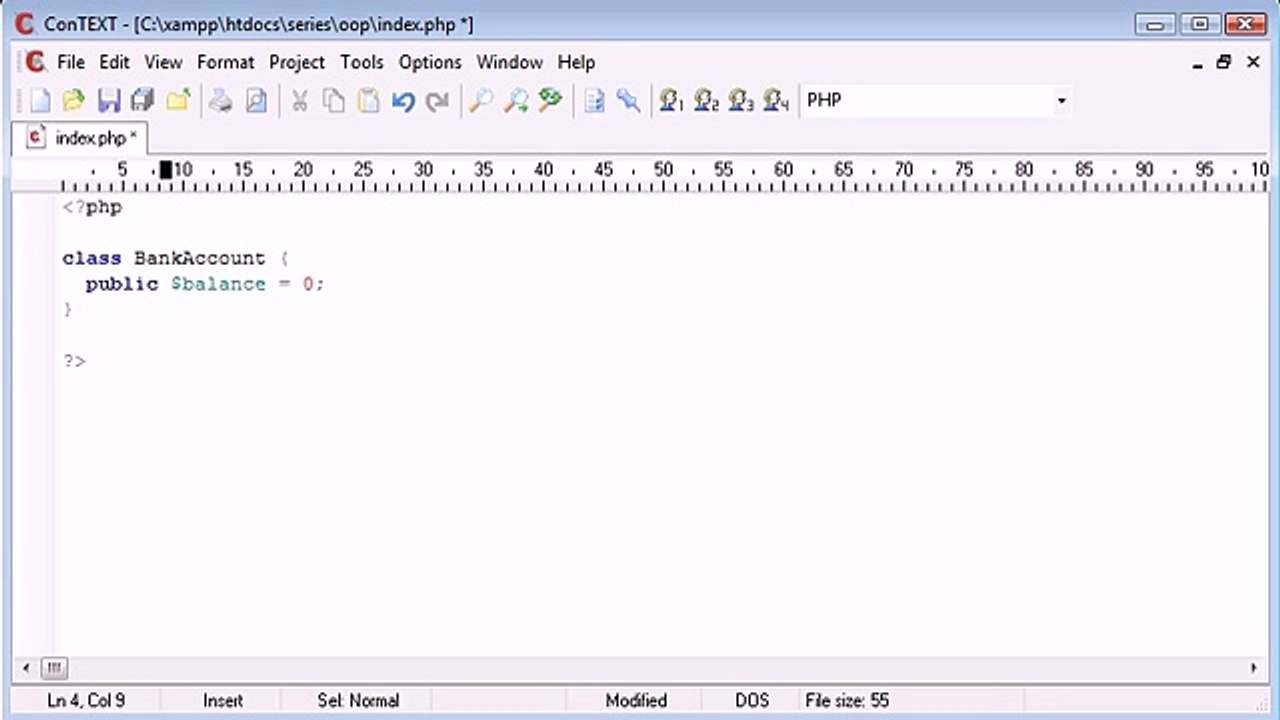Click the horizontal scrollbar left arrow
Screen dimensions: 1280x720
coord(26,668)
